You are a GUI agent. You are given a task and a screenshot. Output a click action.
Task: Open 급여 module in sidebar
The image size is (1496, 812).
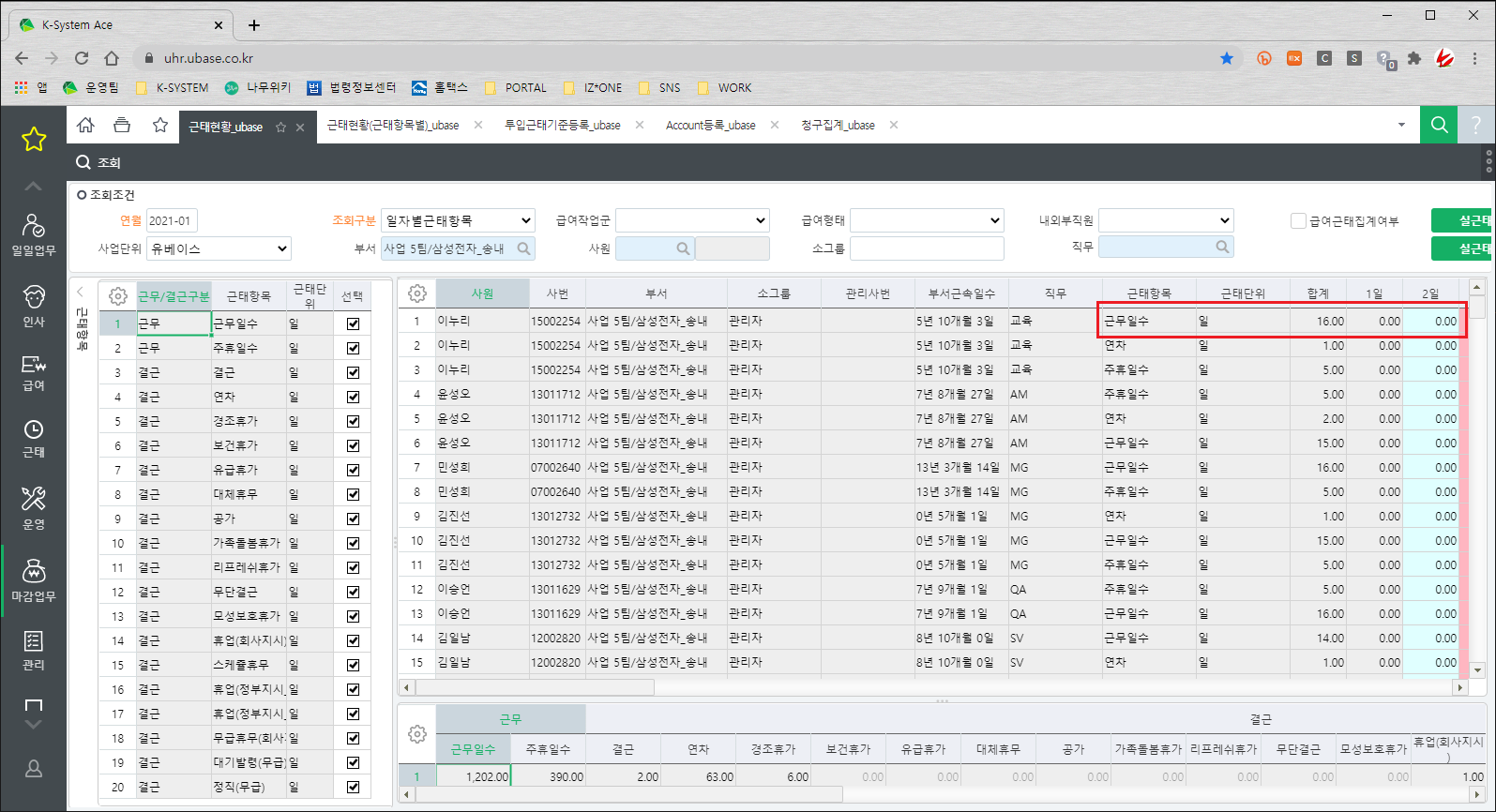coord(34,373)
